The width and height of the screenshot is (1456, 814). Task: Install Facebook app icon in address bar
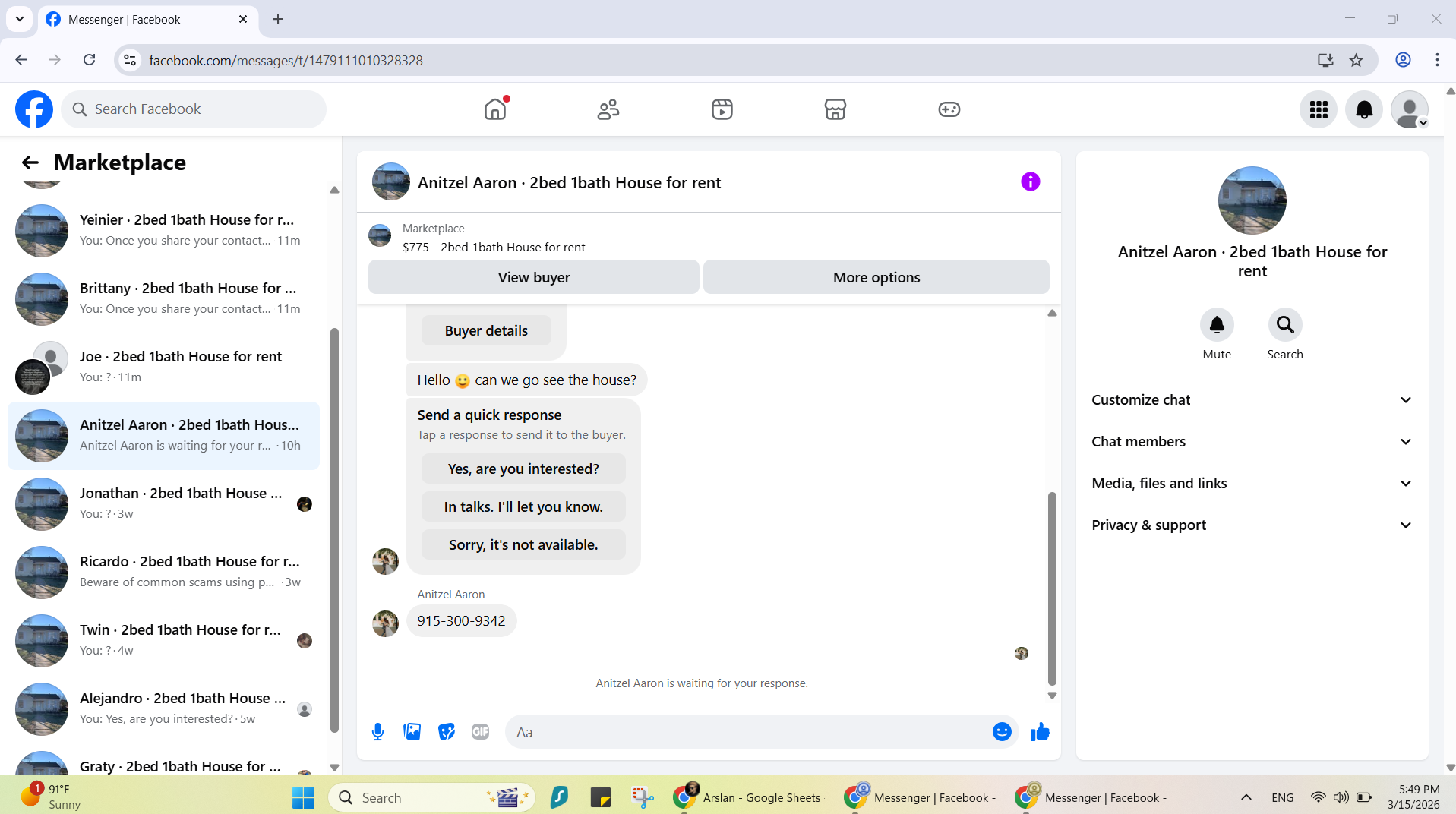1325,60
